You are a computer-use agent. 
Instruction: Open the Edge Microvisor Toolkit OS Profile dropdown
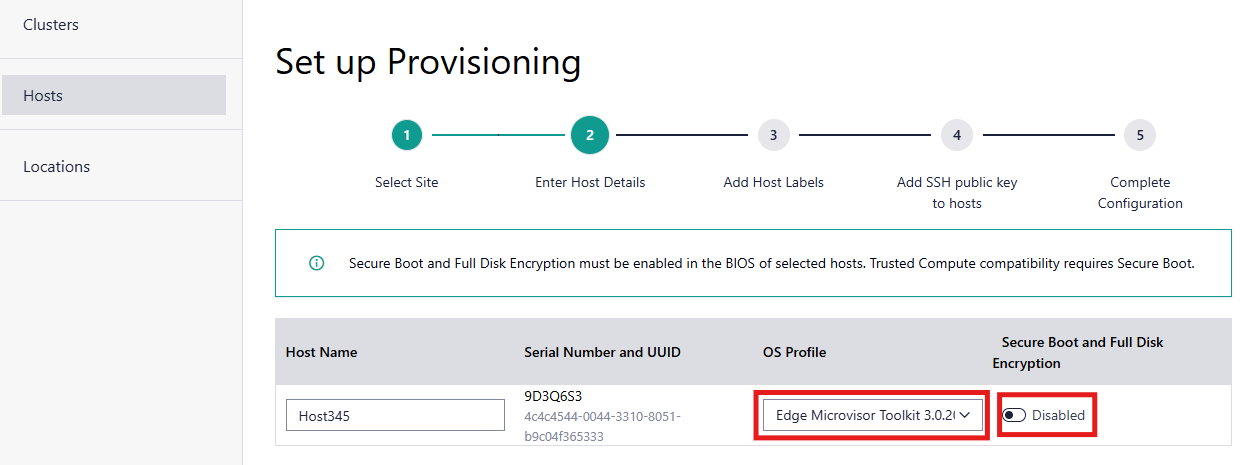click(873, 415)
